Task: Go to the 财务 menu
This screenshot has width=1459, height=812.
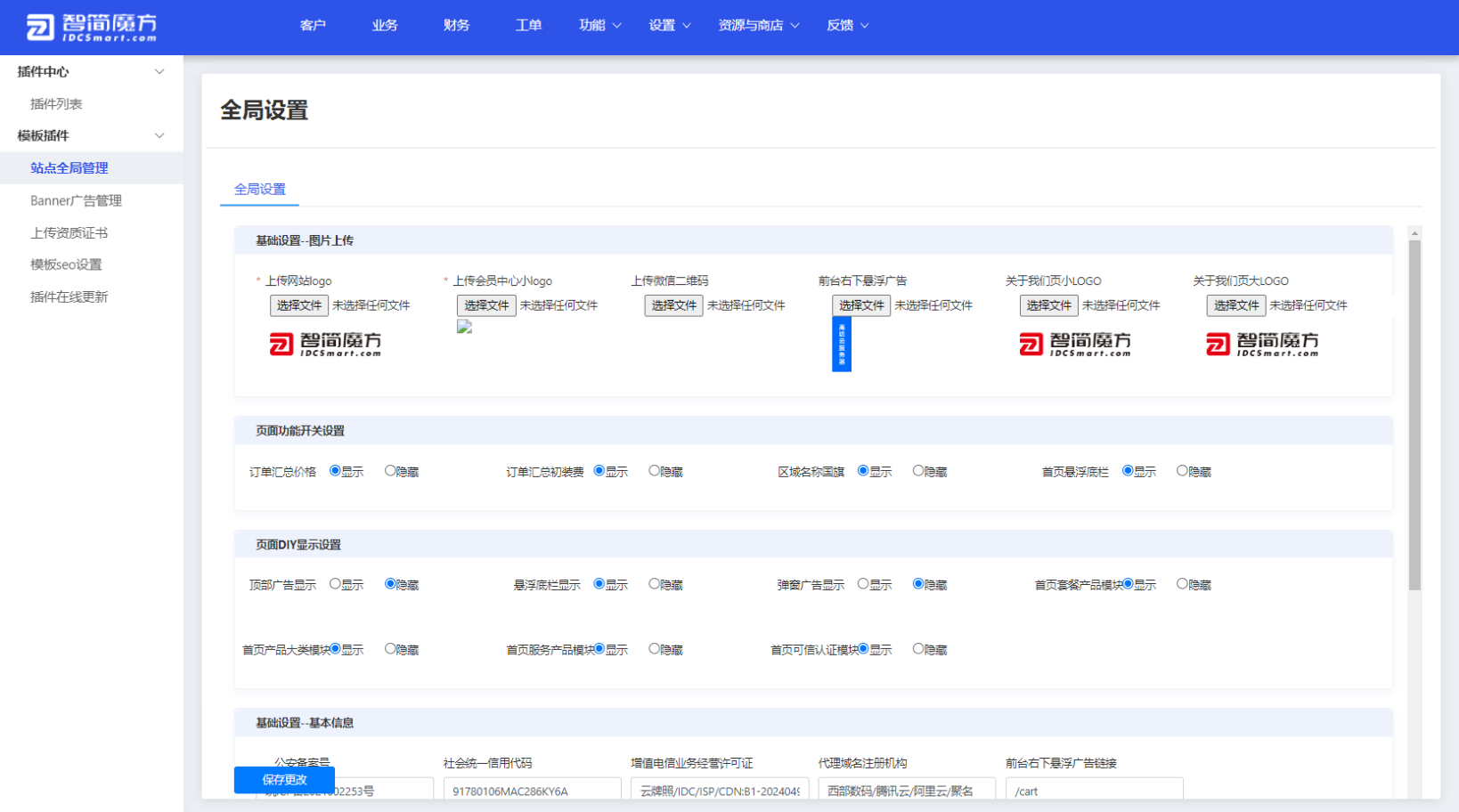Action: point(456,25)
